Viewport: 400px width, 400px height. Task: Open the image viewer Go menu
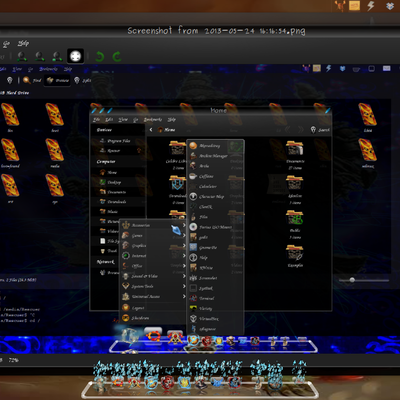pyautogui.click(x=7, y=44)
